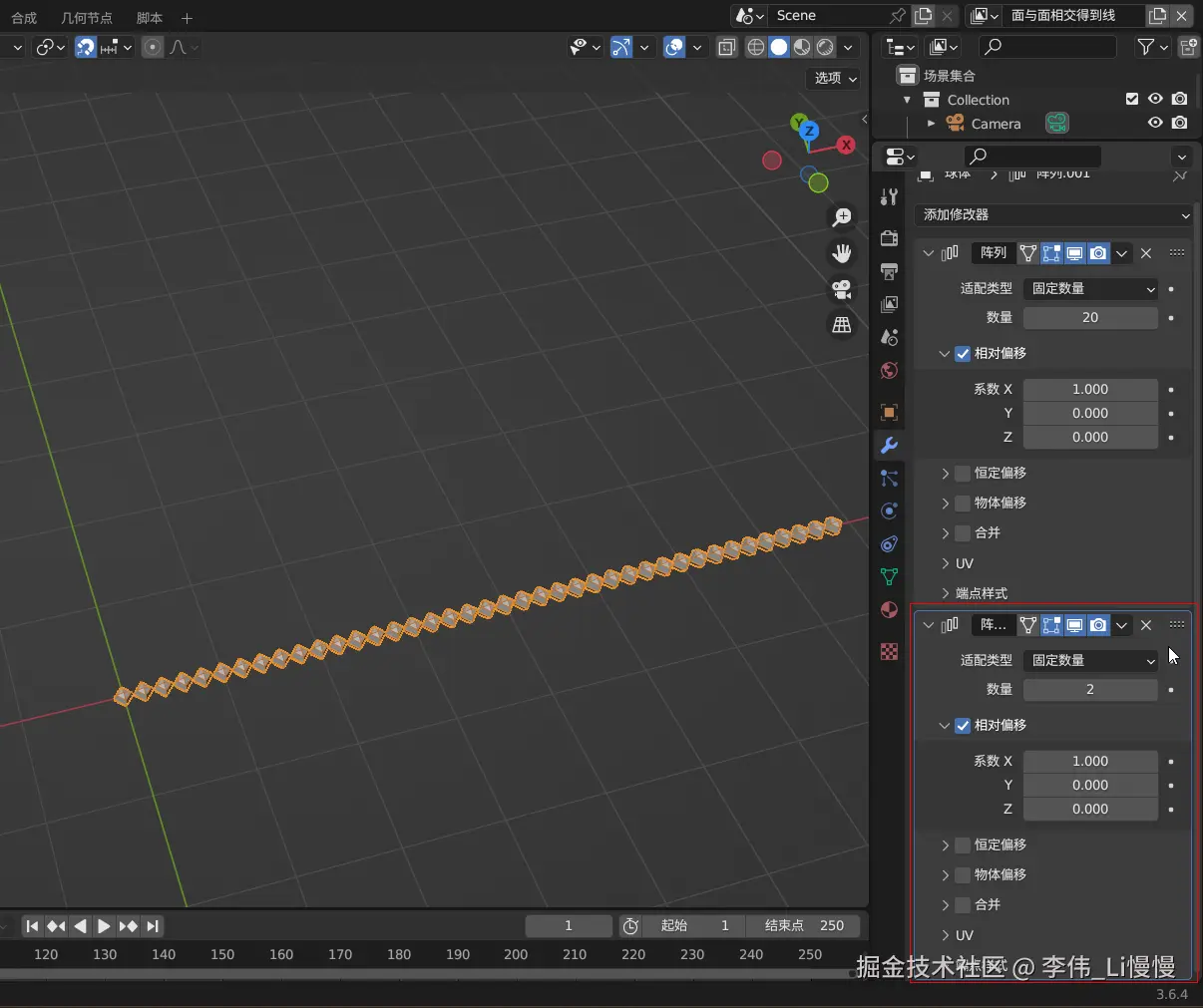
Task: Switch perspective/orthographic with grid gizmo
Action: 842,325
